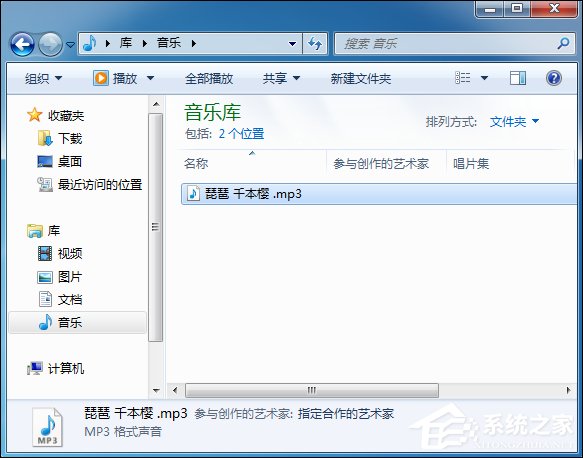Close the explorer window
583x458 pixels.
(x=554, y=9)
